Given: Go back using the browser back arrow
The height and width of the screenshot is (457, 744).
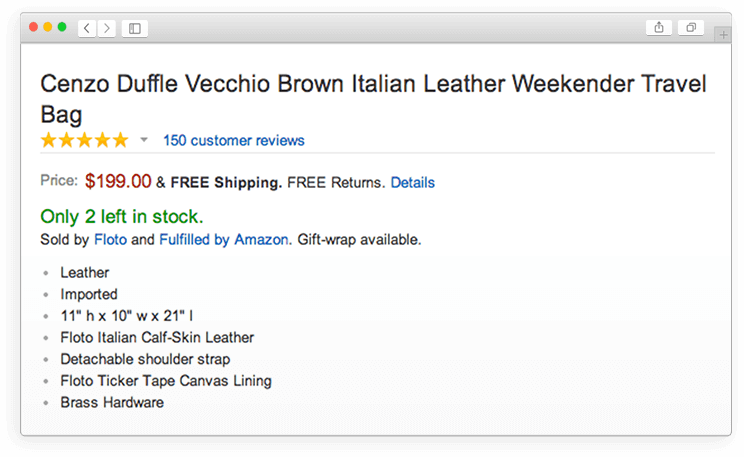Looking at the screenshot, I should [87, 28].
